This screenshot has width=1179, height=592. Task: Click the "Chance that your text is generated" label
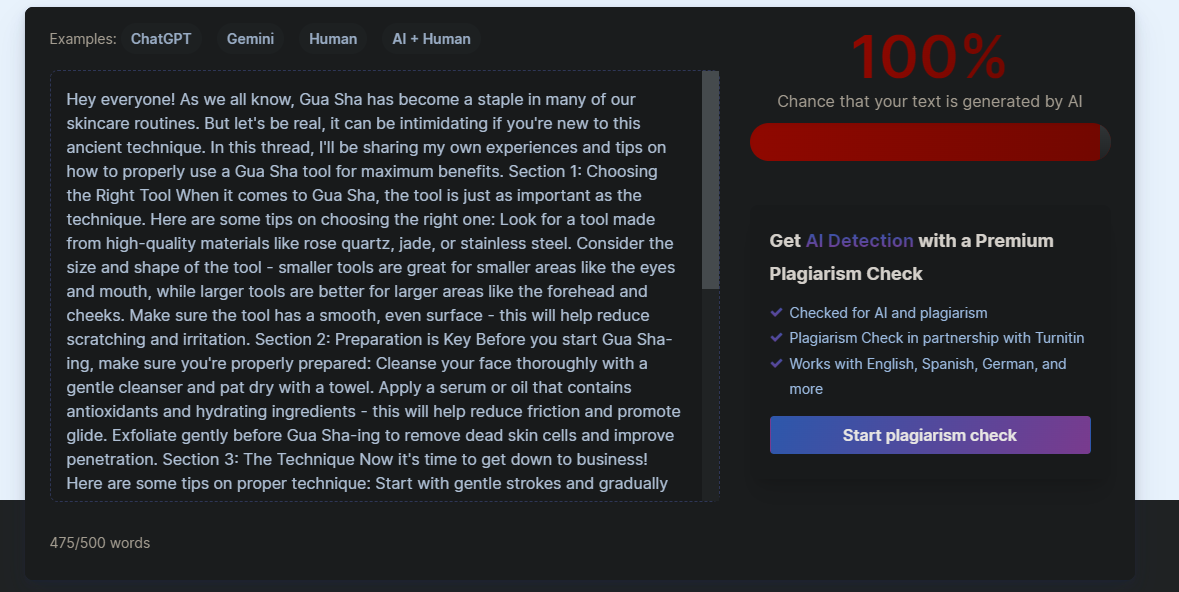tap(929, 101)
